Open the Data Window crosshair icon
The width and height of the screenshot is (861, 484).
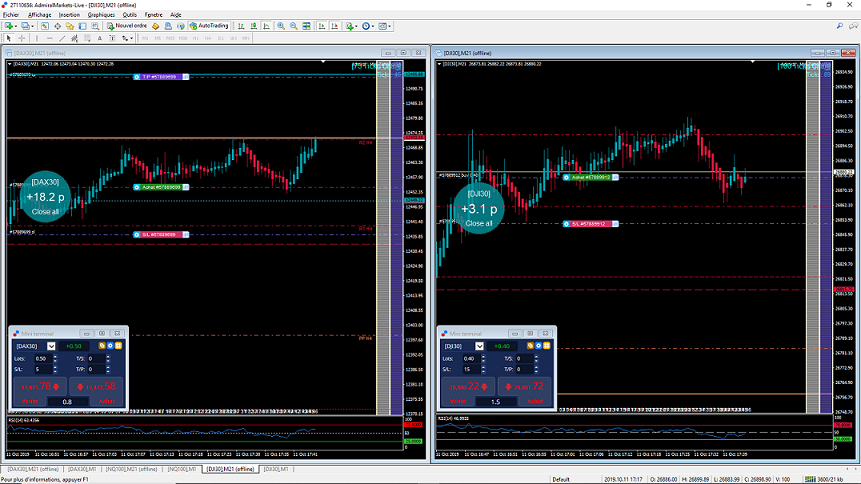click(x=57, y=26)
